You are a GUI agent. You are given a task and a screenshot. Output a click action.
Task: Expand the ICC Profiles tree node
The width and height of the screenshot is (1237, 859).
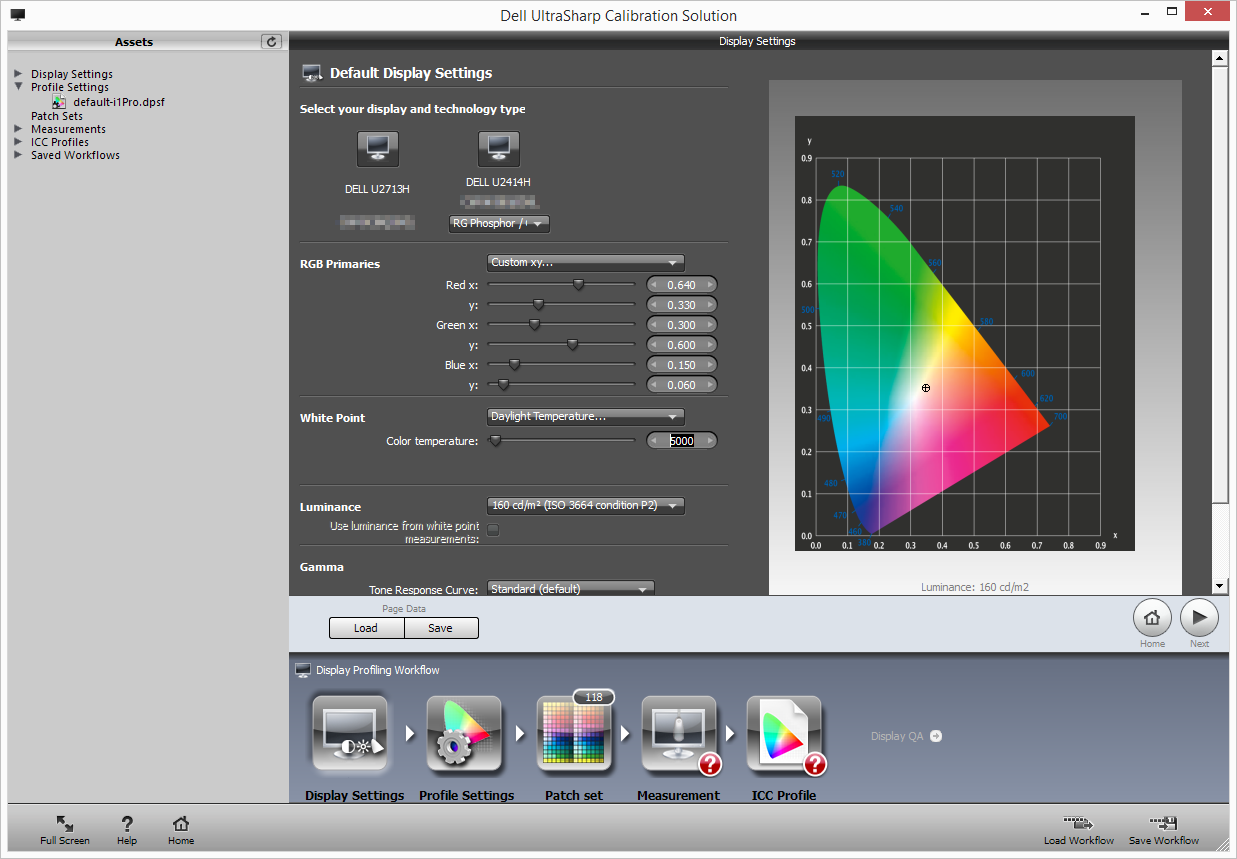click(19, 142)
